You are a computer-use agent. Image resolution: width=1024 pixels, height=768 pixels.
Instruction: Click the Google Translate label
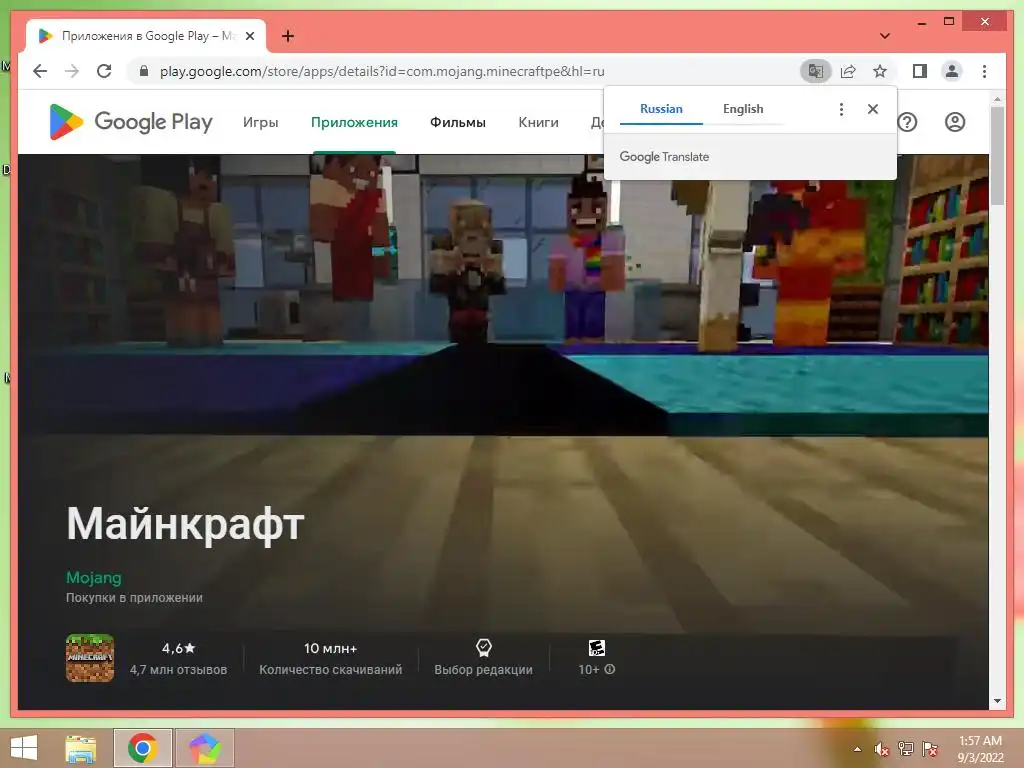664,157
